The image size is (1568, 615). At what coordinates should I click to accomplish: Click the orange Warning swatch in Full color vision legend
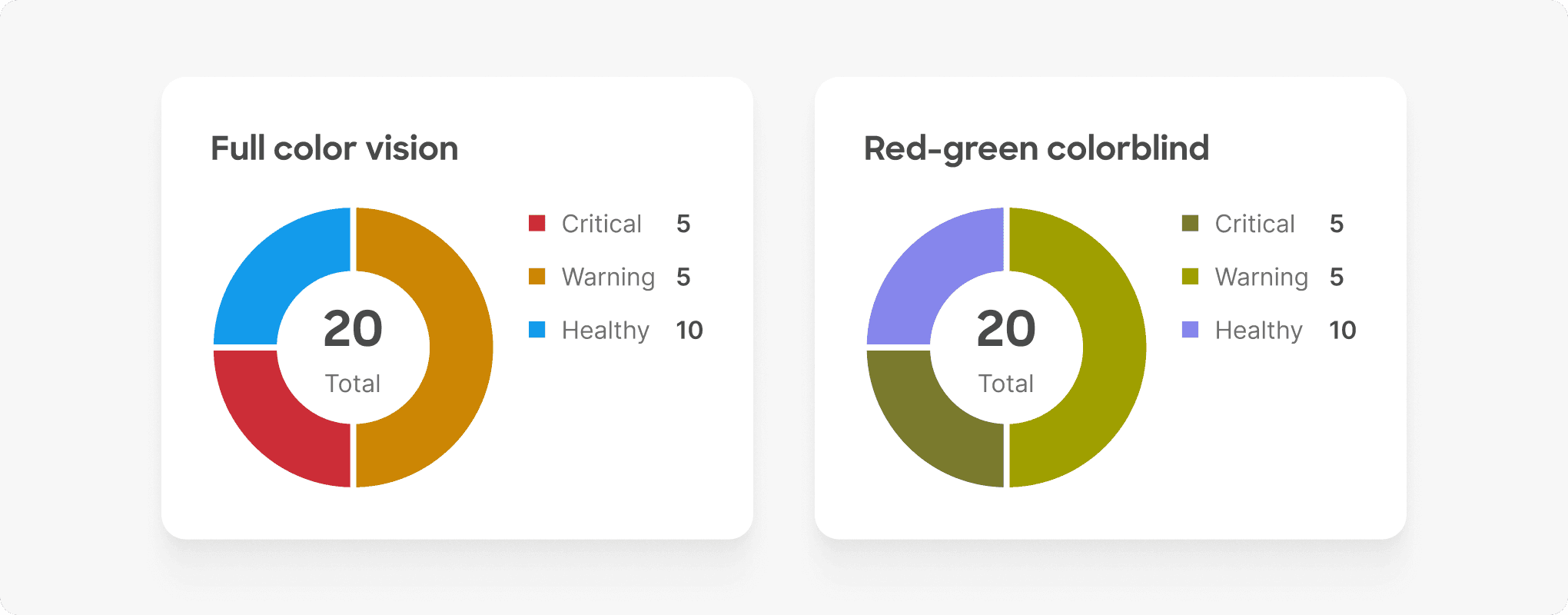tap(537, 277)
